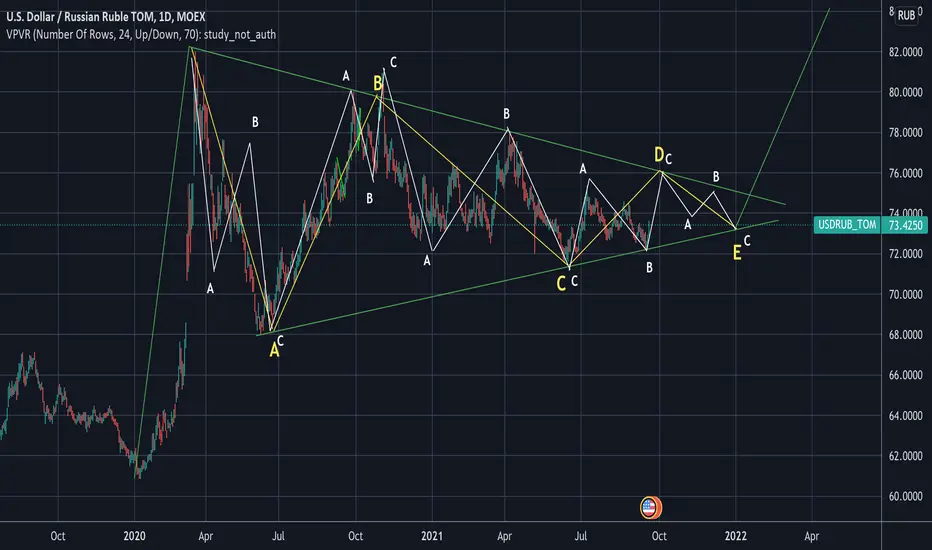Click the 78.0000 price axis label
Image resolution: width=932 pixels, height=550 pixels.
[x=905, y=133]
